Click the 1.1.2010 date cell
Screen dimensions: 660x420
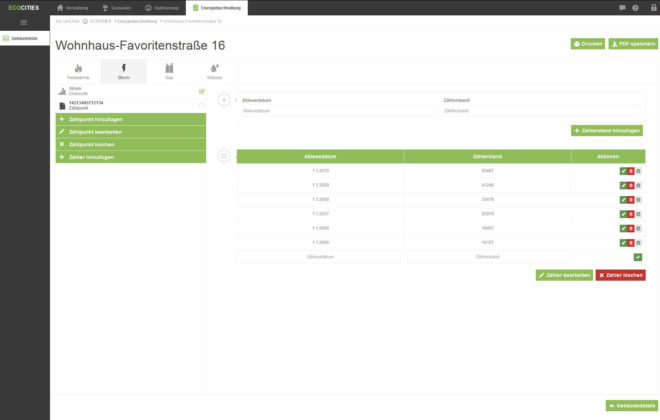click(x=320, y=171)
